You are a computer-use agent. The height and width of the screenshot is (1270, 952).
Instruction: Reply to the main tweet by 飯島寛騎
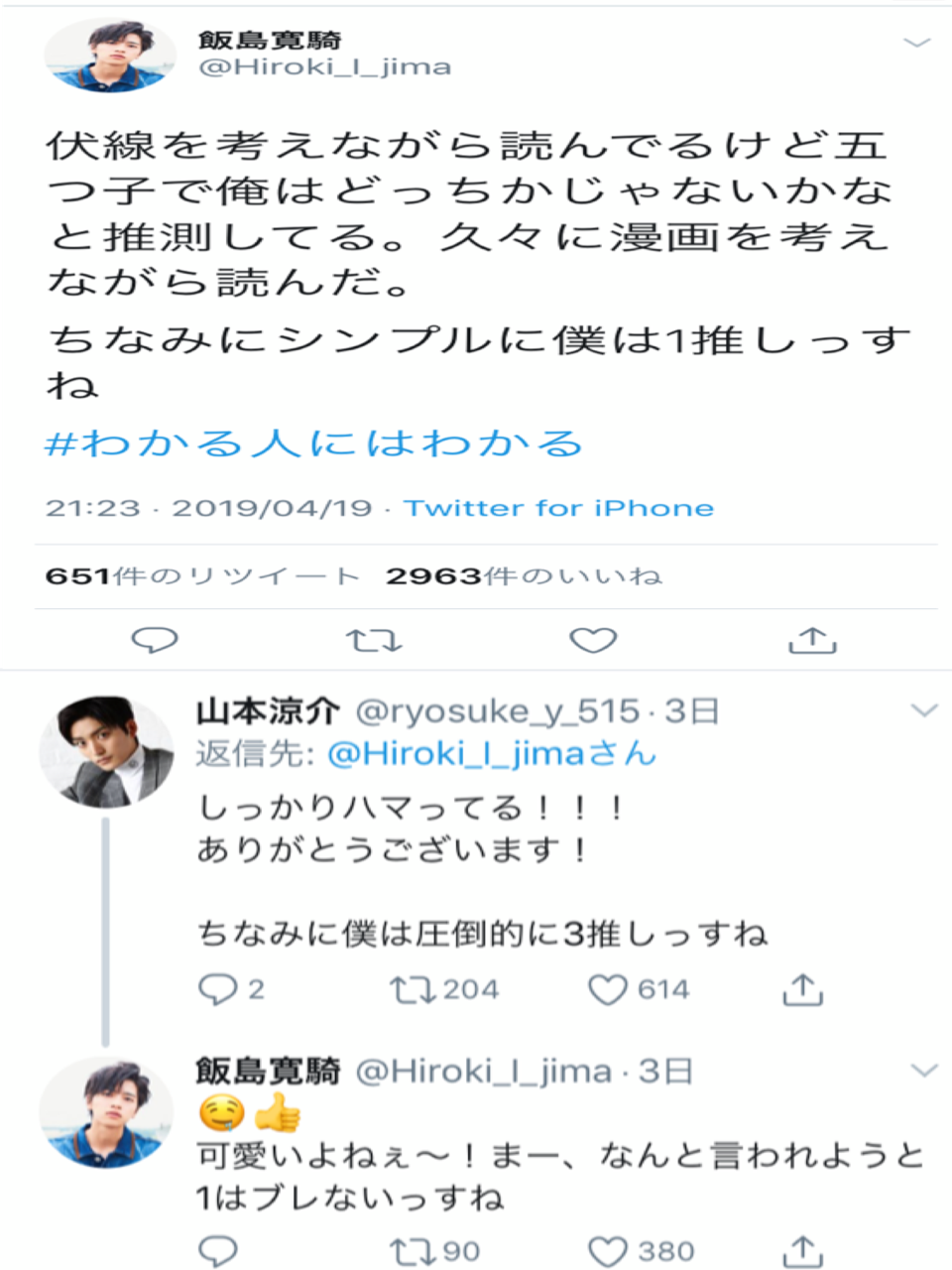pos(155,640)
